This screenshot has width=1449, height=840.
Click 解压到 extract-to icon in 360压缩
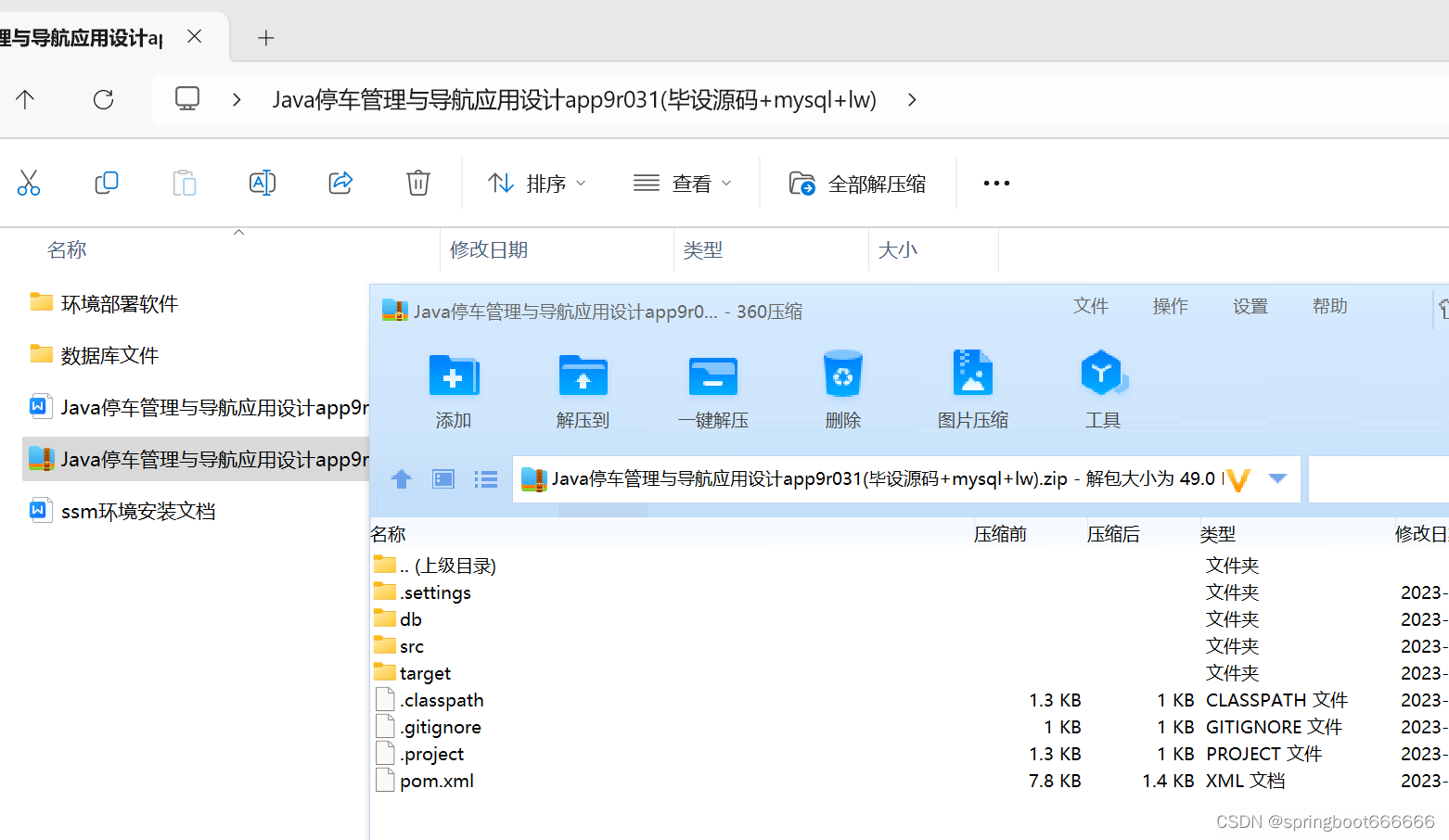pyautogui.click(x=583, y=389)
